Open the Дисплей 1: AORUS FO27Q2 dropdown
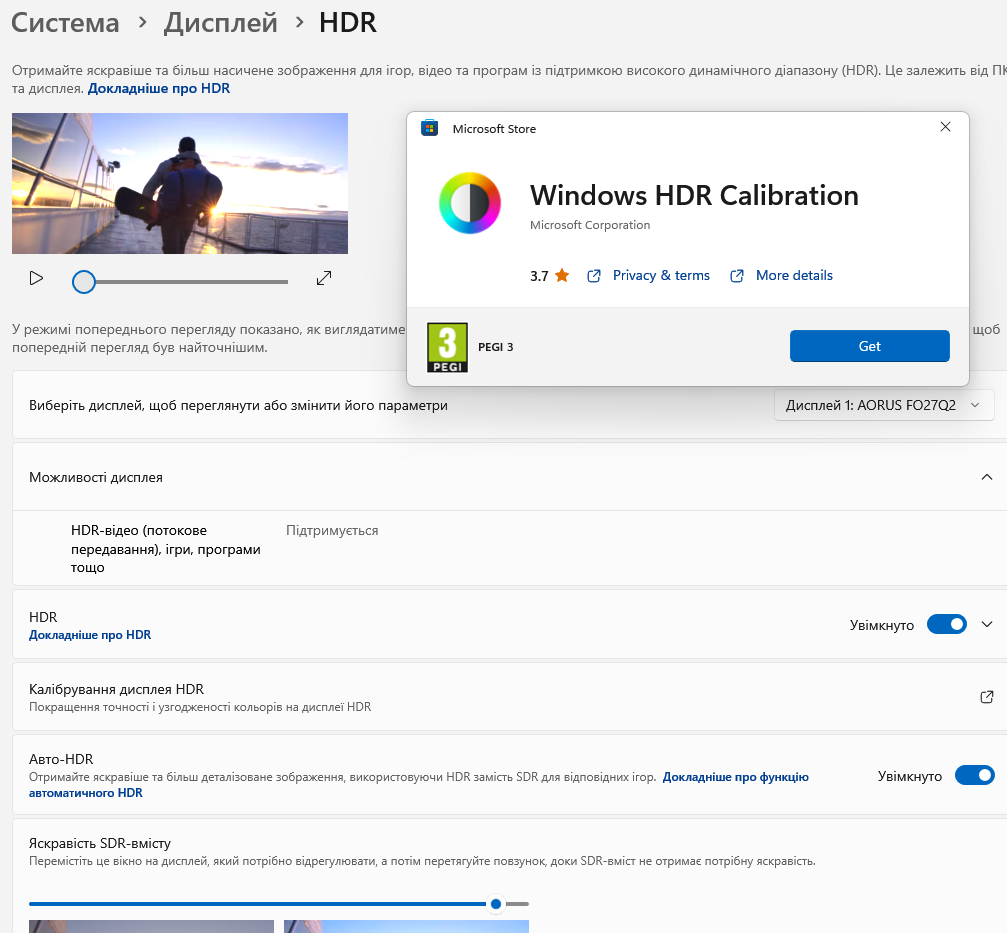Image resolution: width=1007 pixels, height=933 pixels. [884, 405]
